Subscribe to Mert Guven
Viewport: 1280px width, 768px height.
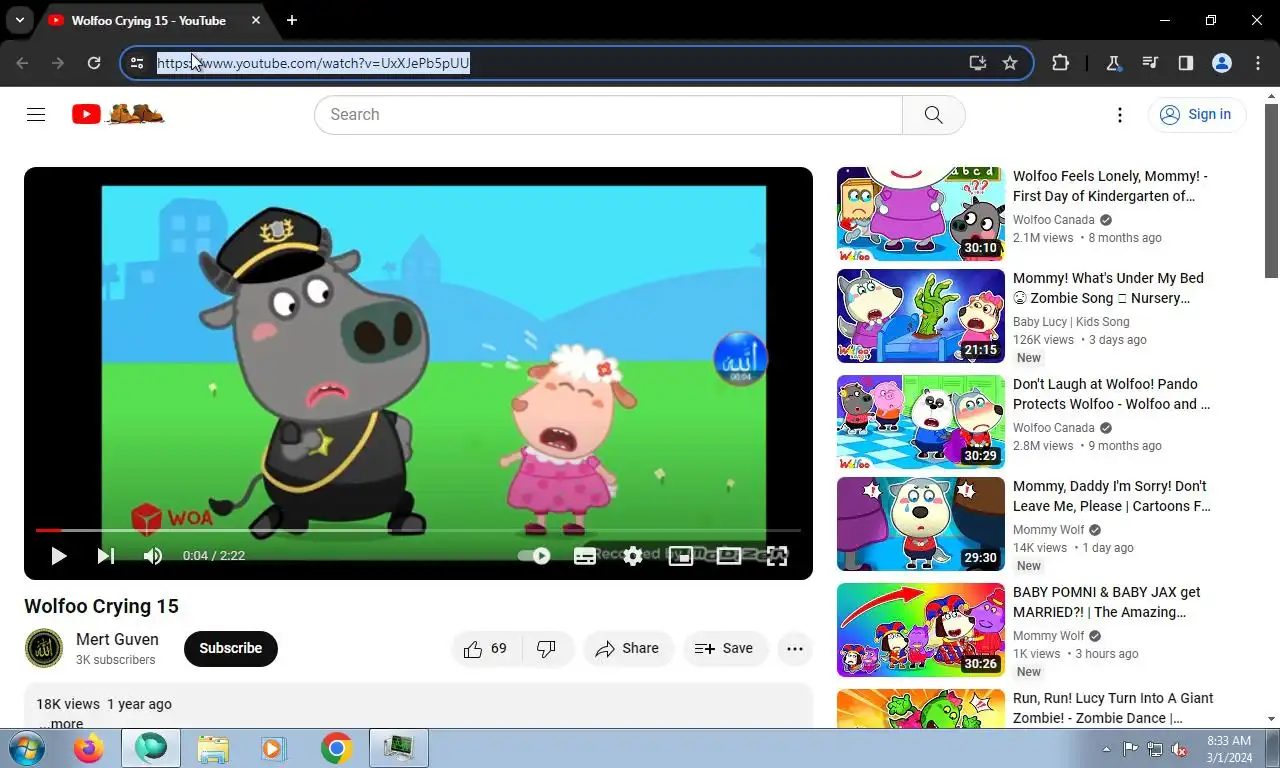[231, 648]
